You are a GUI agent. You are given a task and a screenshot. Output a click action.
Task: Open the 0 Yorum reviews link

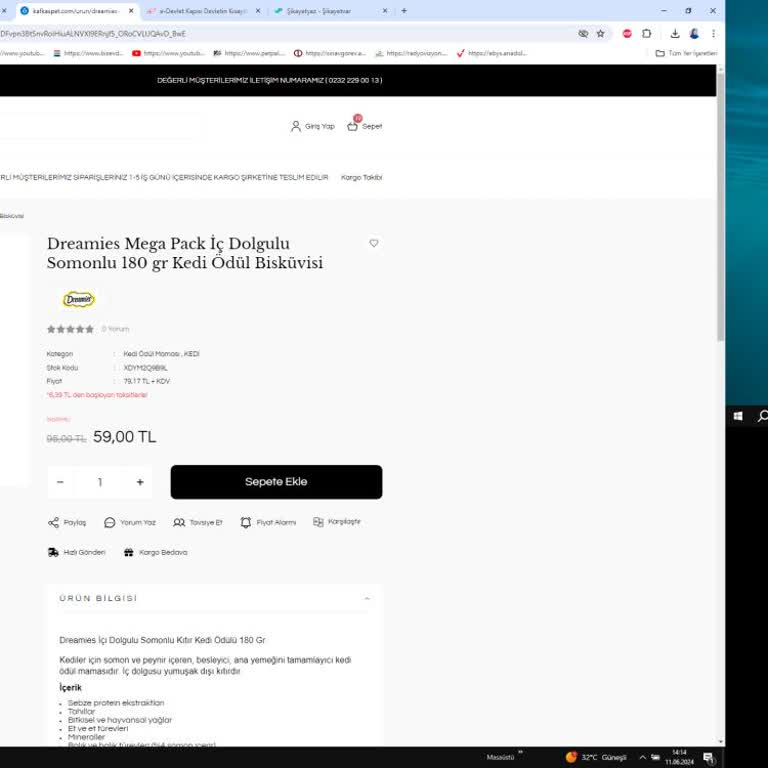116,329
